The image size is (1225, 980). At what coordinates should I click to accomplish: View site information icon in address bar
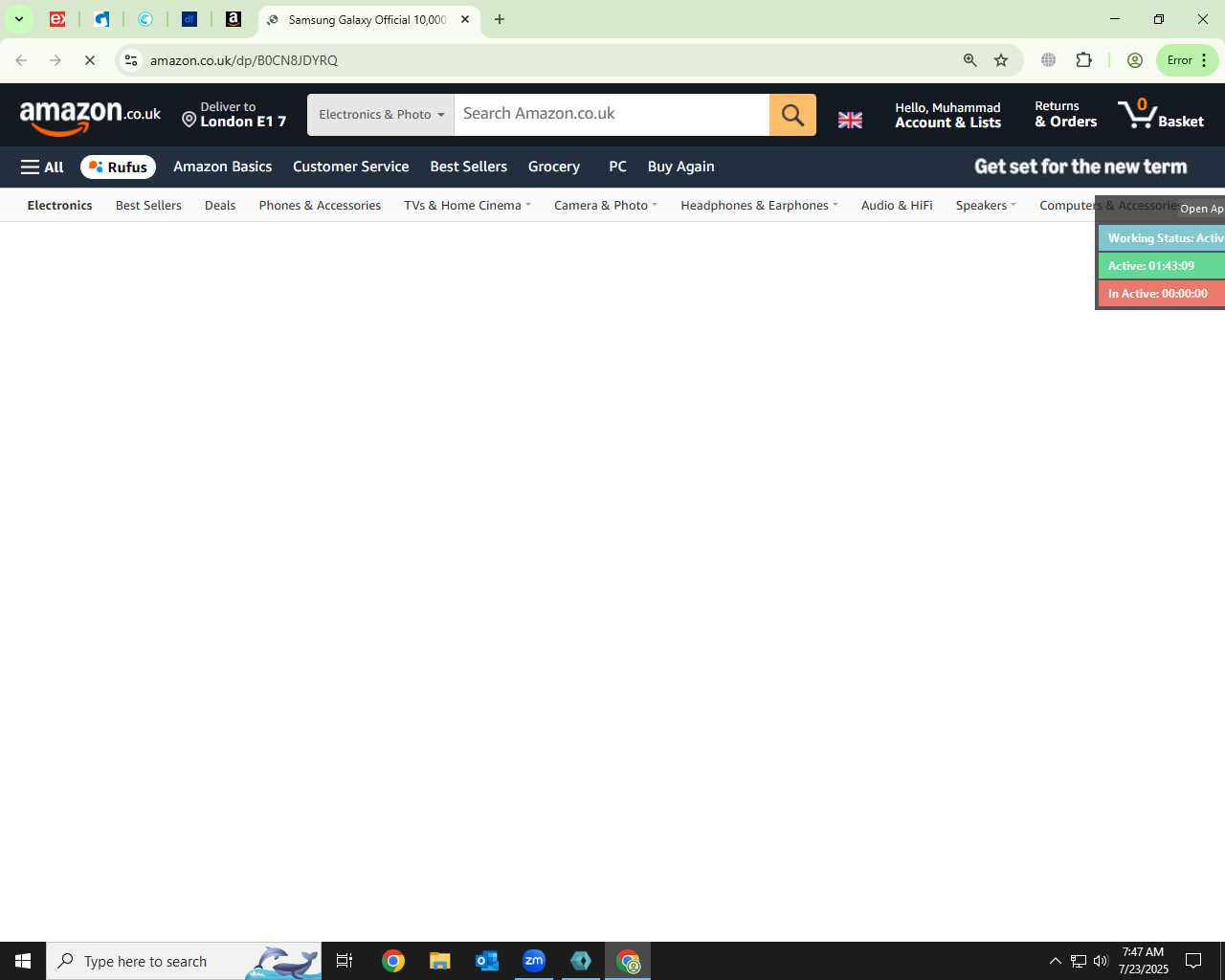pos(131,60)
